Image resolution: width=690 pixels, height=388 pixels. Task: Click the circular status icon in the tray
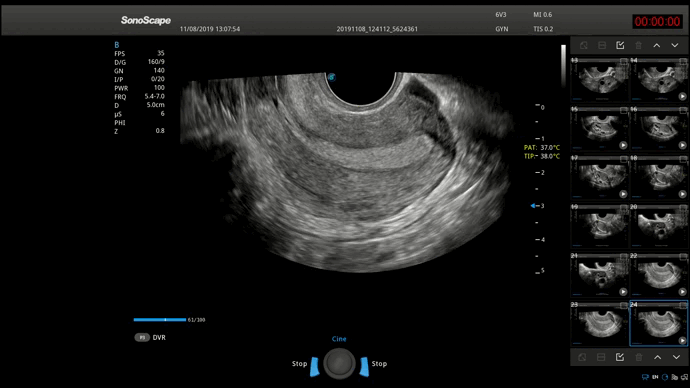click(x=665, y=377)
